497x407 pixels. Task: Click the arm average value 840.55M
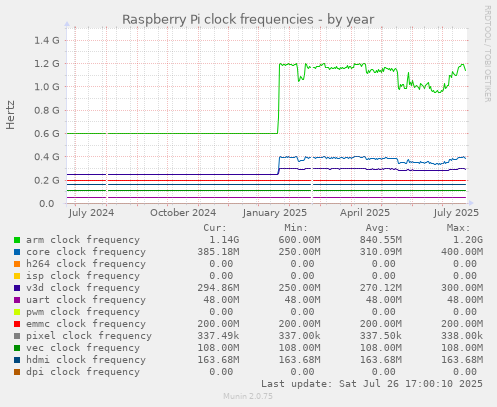[380, 240]
